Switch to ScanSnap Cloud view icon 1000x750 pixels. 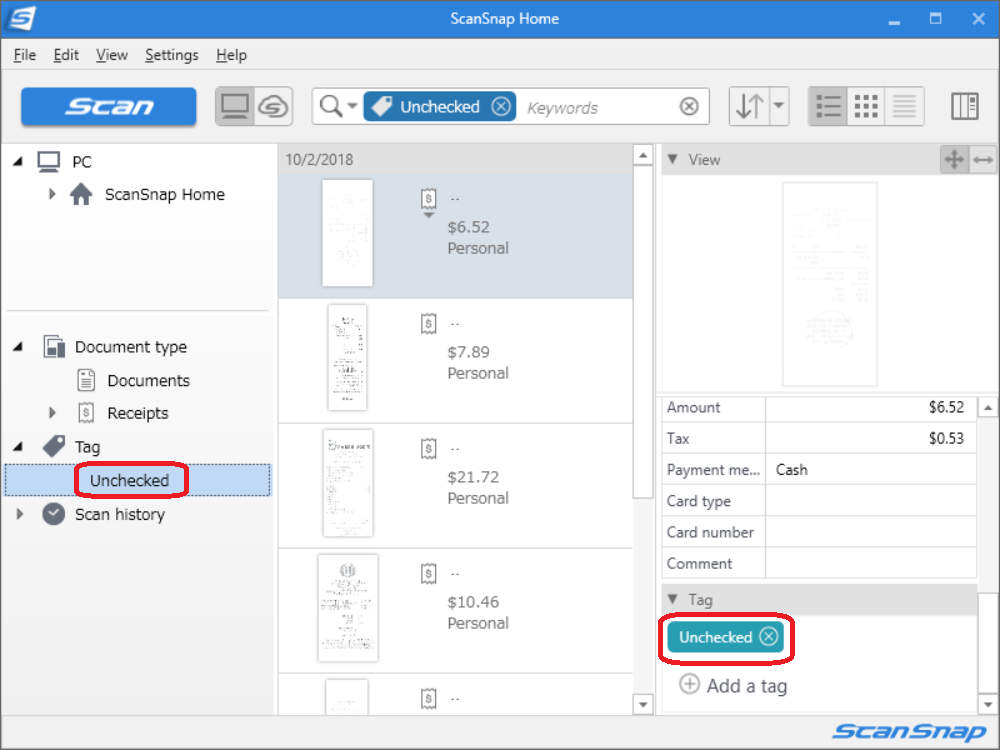click(x=273, y=106)
